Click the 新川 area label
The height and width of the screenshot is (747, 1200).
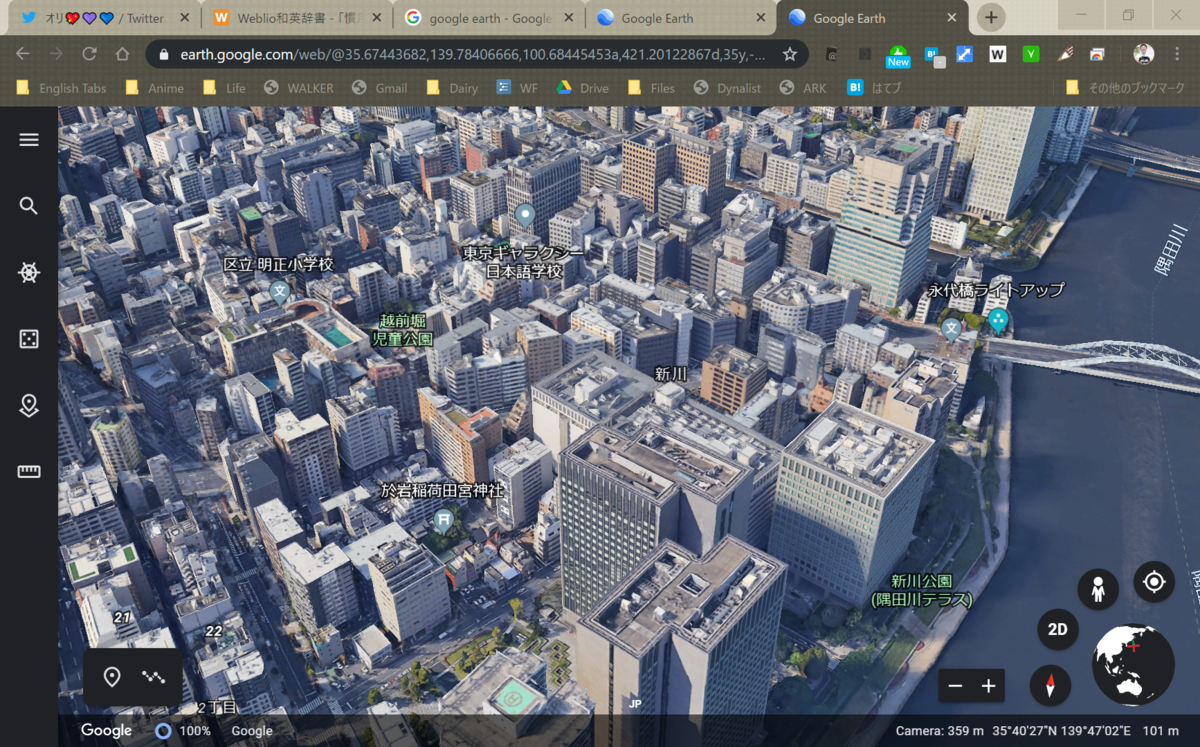pyautogui.click(x=671, y=374)
